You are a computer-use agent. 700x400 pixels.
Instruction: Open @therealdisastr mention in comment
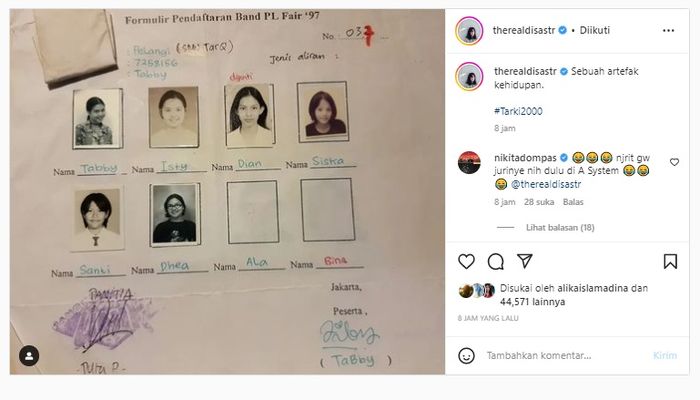point(546,184)
